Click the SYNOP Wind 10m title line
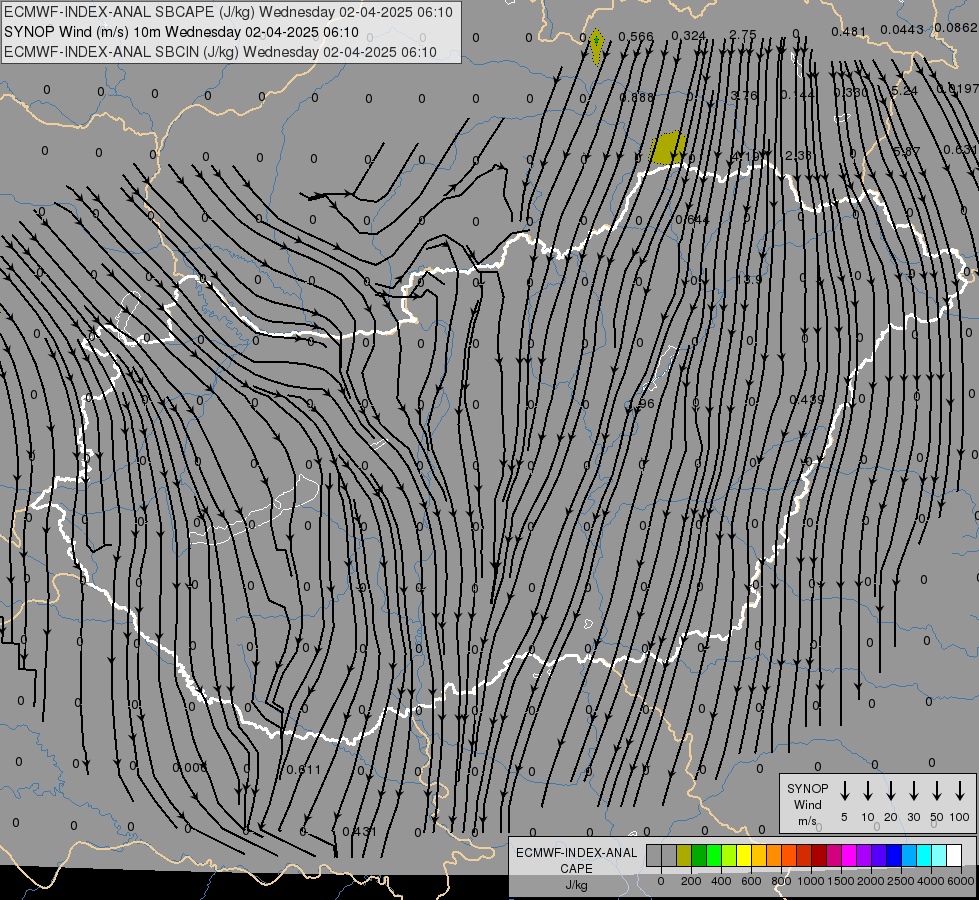The image size is (979, 900). coord(181,32)
